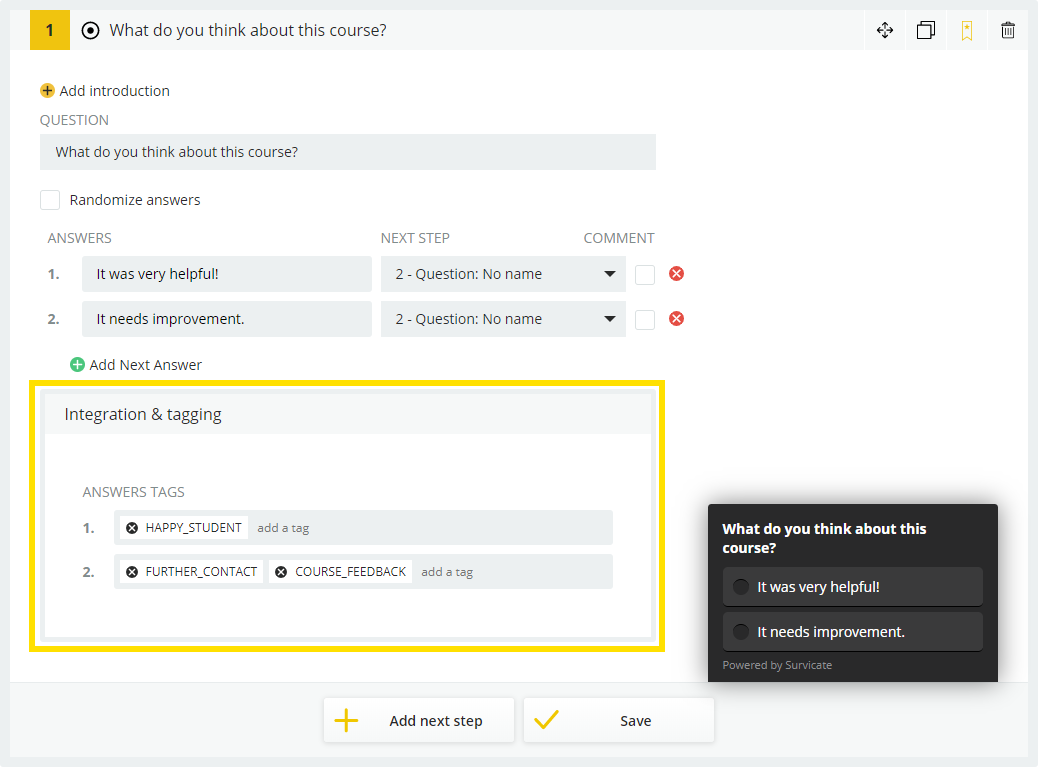1040x769 pixels.
Task: Toggle comment checkbox for first answer
Action: pyautogui.click(x=645, y=275)
